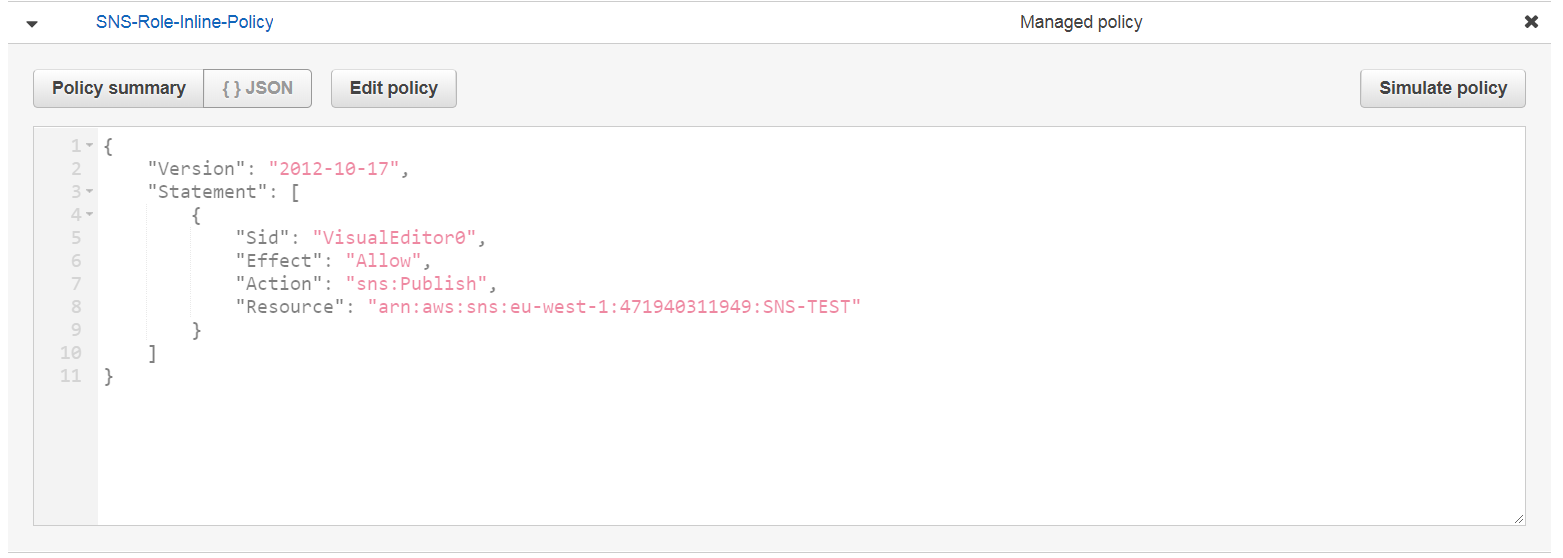Fold the root object at line 1
The height and width of the screenshot is (558, 1563).
click(x=89, y=147)
